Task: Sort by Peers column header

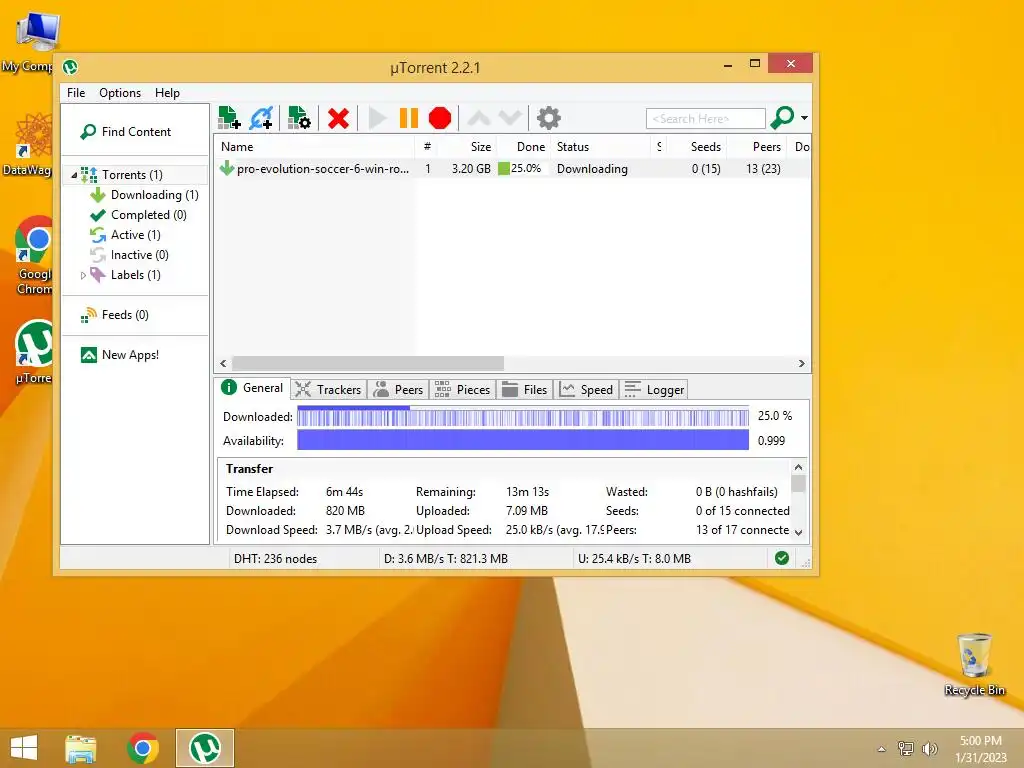Action: point(758,147)
